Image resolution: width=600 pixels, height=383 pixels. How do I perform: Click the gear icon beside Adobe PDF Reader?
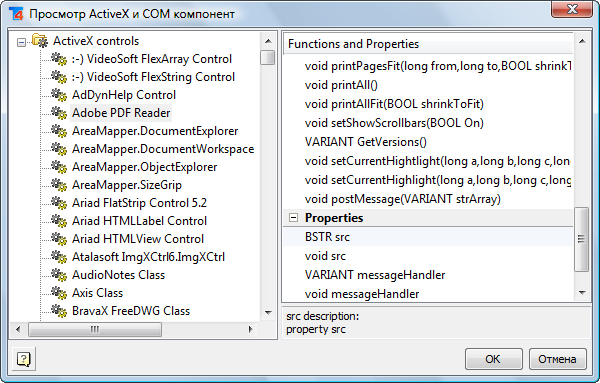tap(59, 113)
